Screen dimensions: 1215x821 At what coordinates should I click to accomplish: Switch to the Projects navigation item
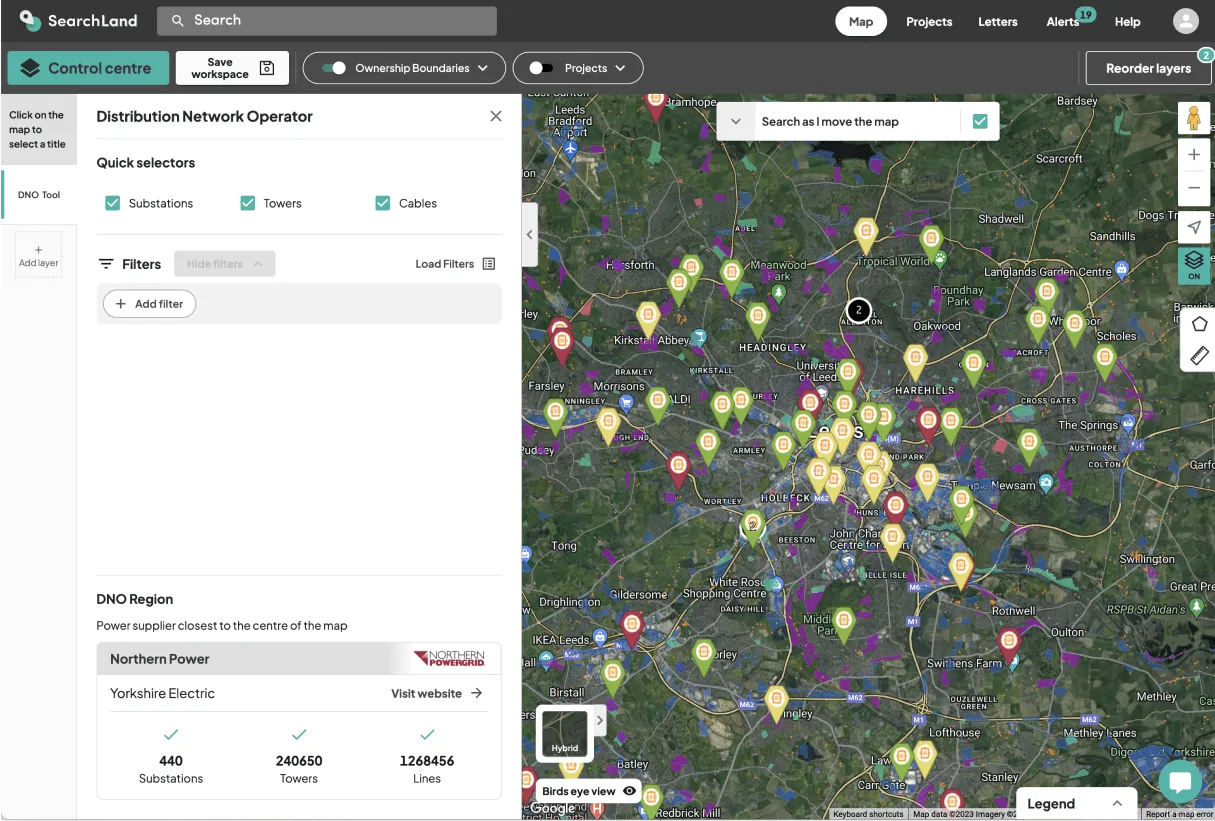pyautogui.click(x=928, y=20)
